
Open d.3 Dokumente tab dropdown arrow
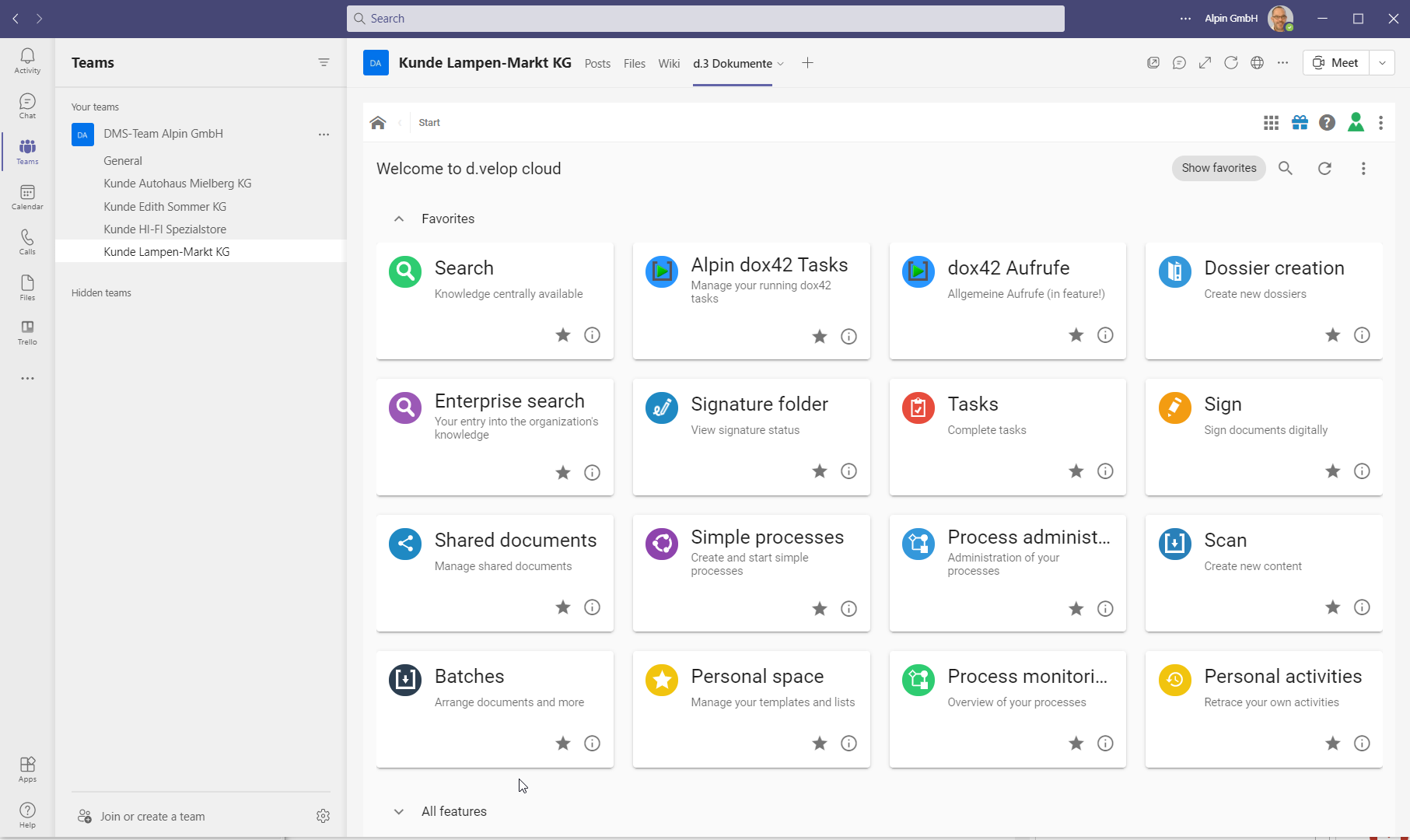coord(781,64)
